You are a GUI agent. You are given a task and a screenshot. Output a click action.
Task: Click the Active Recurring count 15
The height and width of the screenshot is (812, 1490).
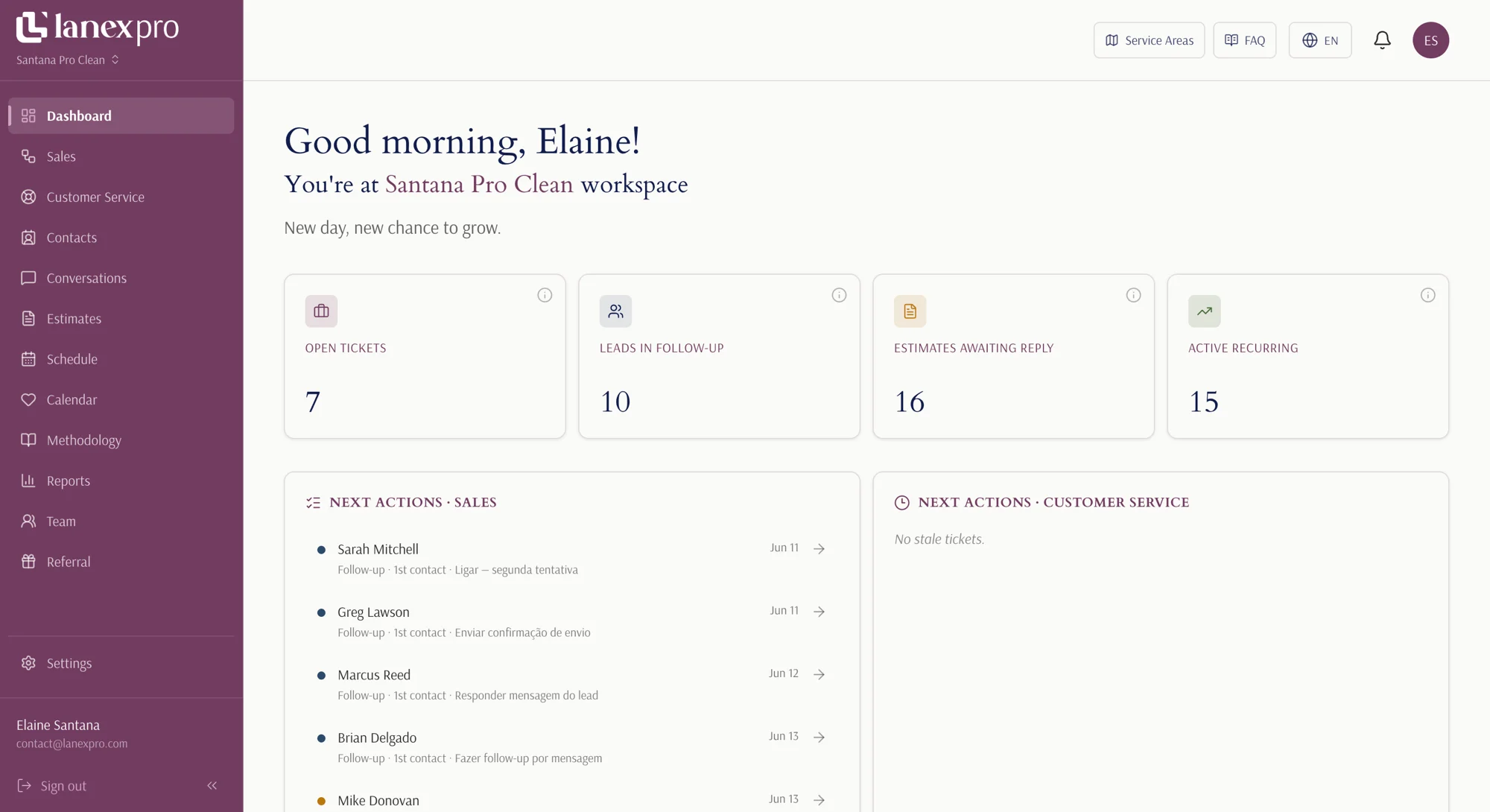point(1204,402)
